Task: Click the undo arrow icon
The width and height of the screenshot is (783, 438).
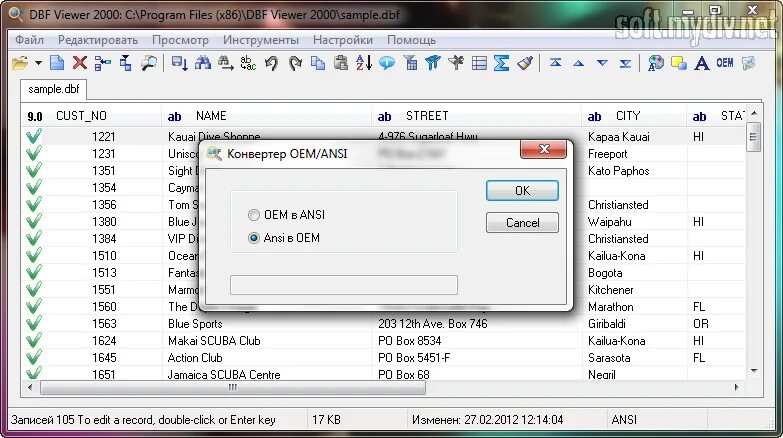Action: 271,63
